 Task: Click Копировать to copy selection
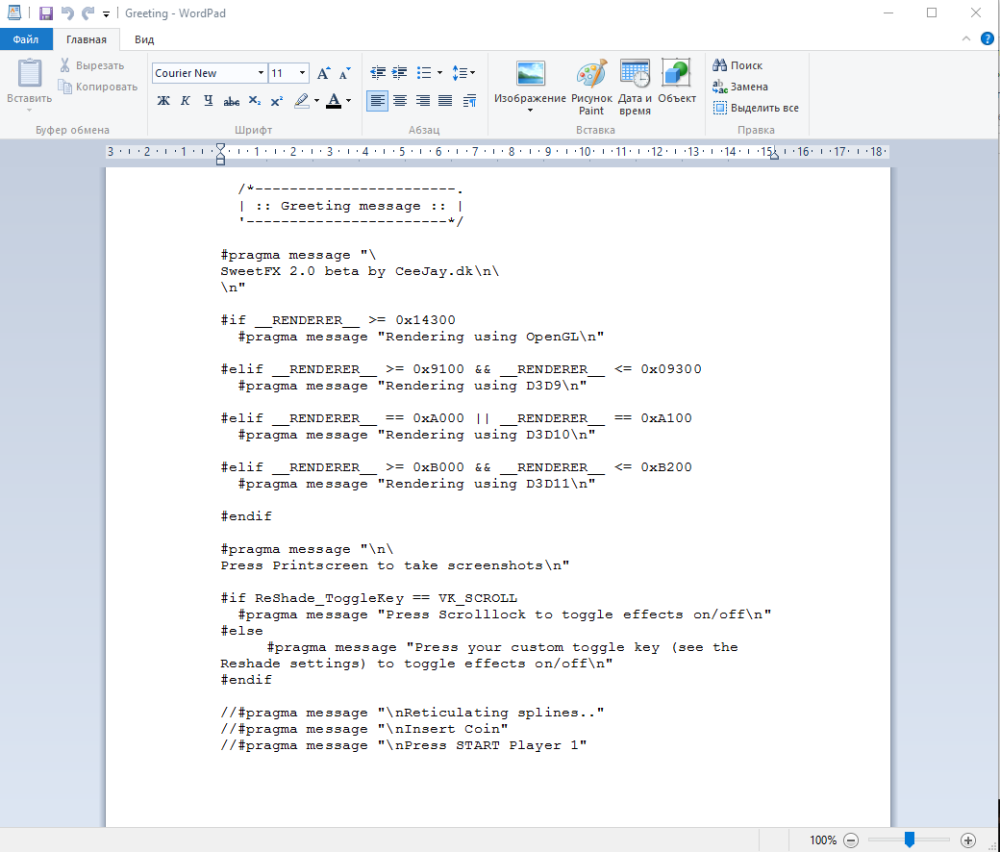point(98,87)
